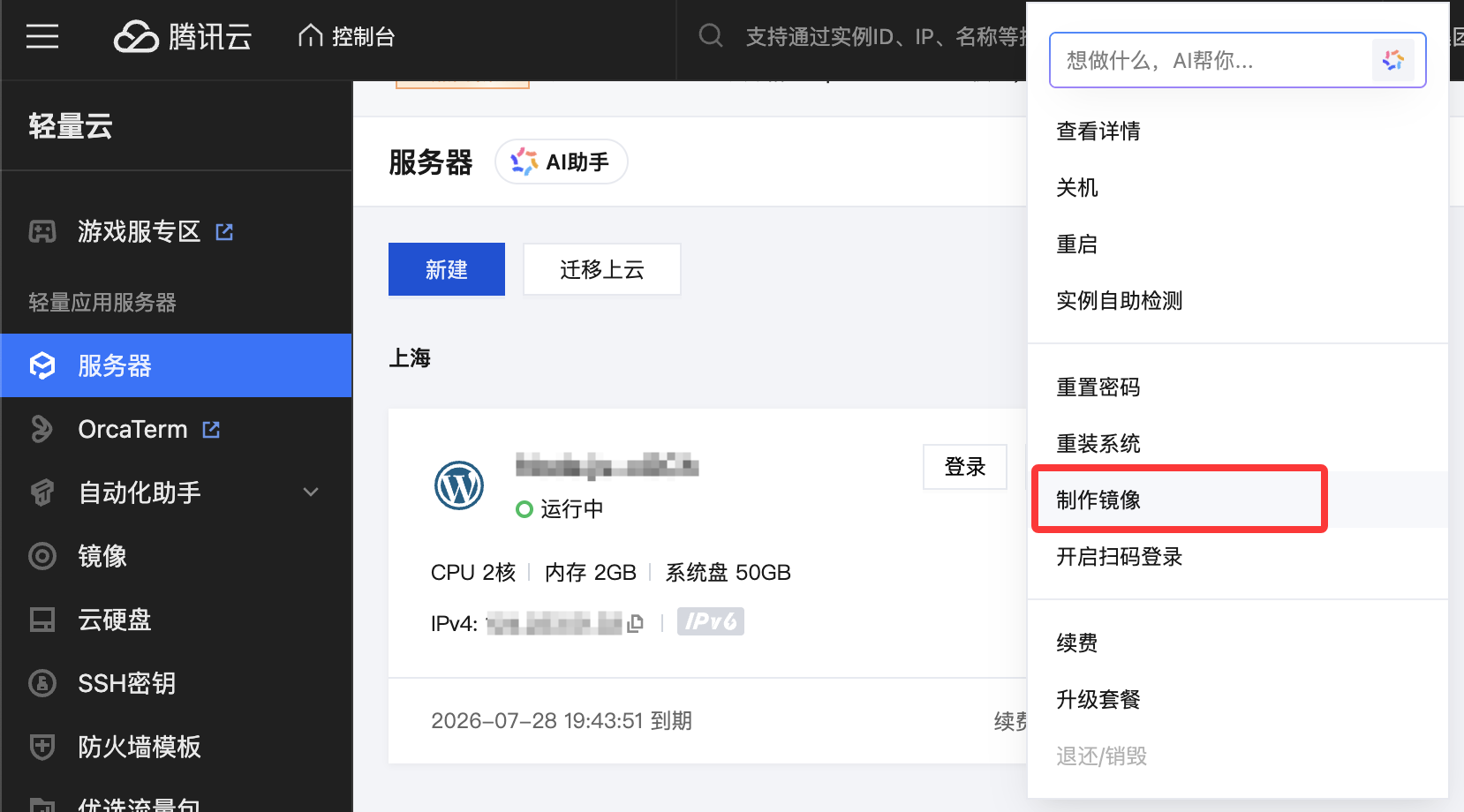Open the AI助手 assistant button
1464x812 pixels.
562,162
